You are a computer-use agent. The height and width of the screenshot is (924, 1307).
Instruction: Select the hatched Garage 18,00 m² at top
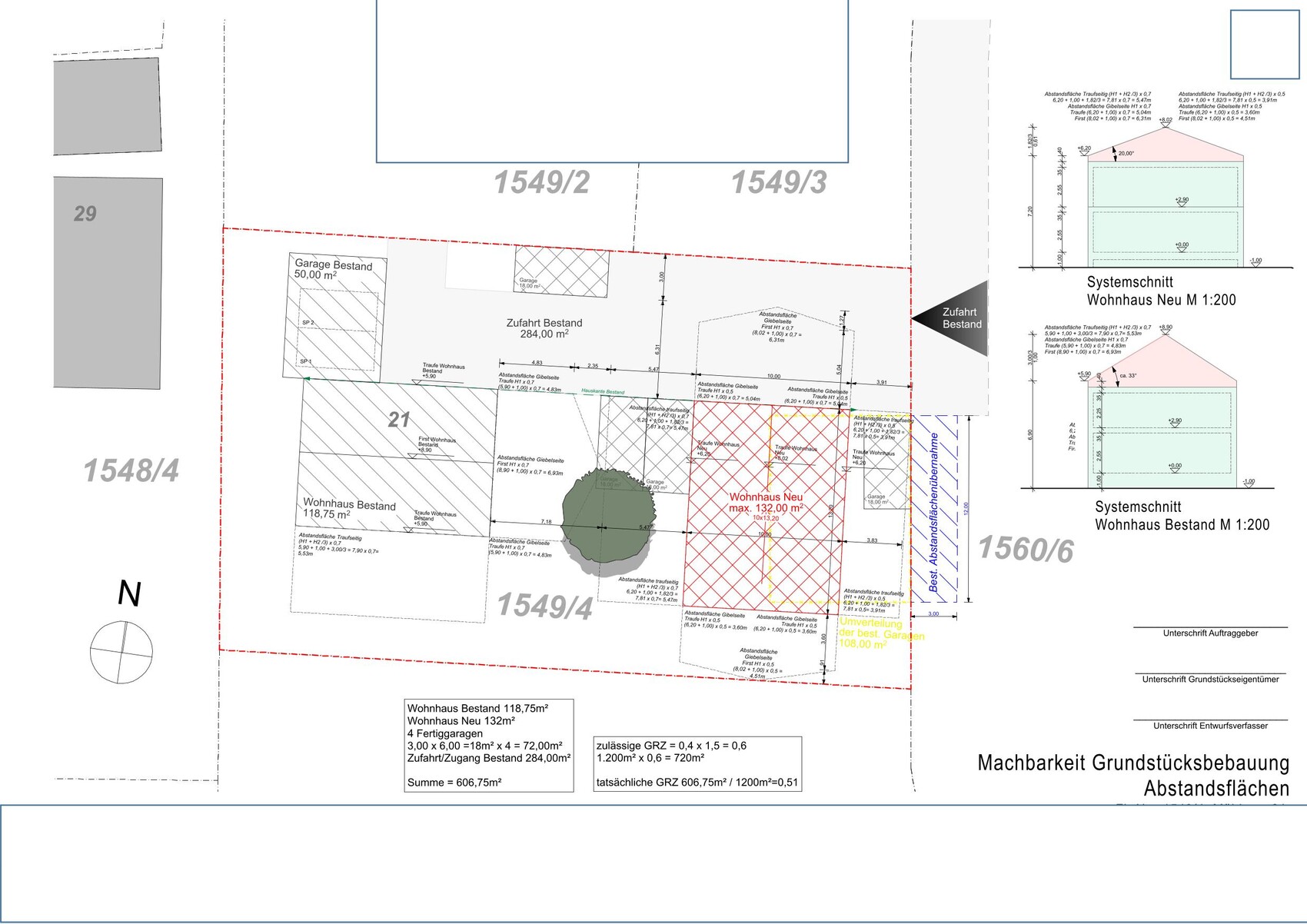pos(561,269)
